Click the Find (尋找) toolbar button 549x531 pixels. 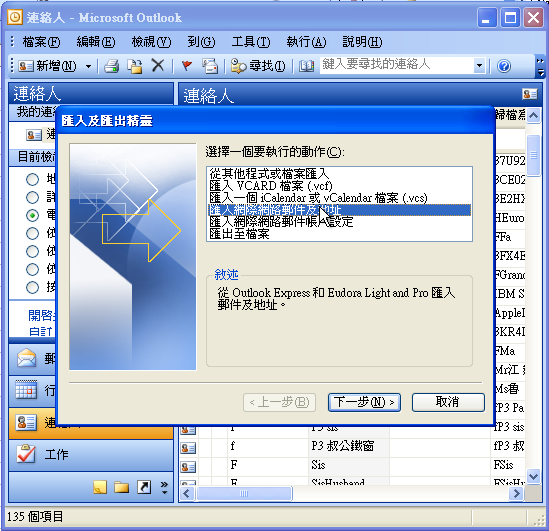point(258,66)
